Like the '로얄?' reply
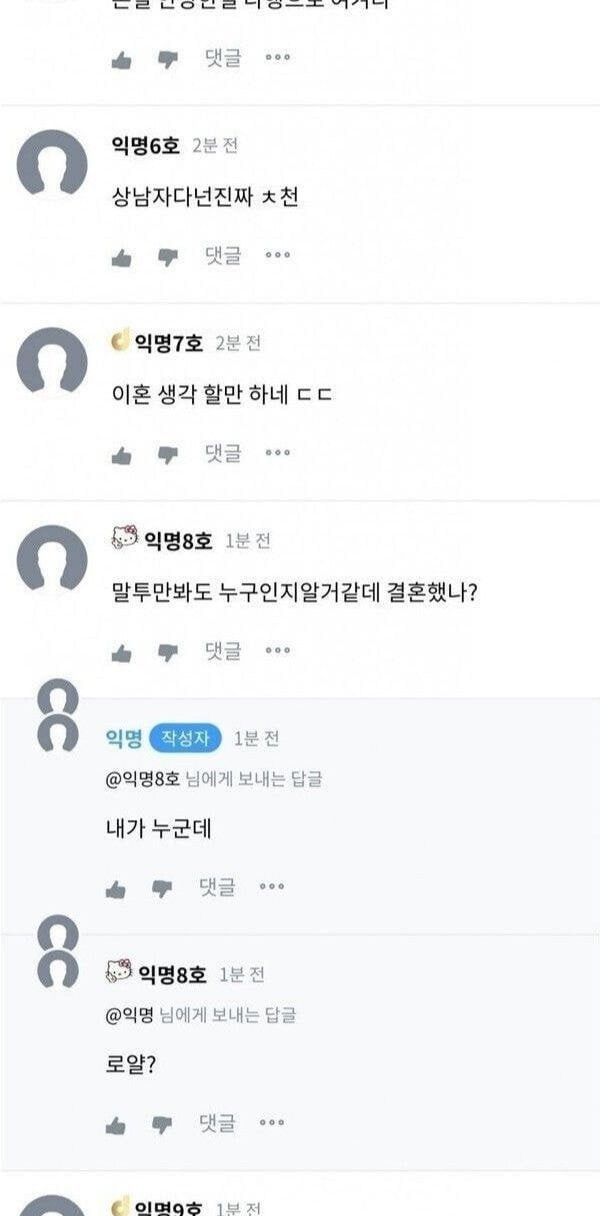The width and height of the screenshot is (608, 1216). pyautogui.click(x=116, y=1126)
